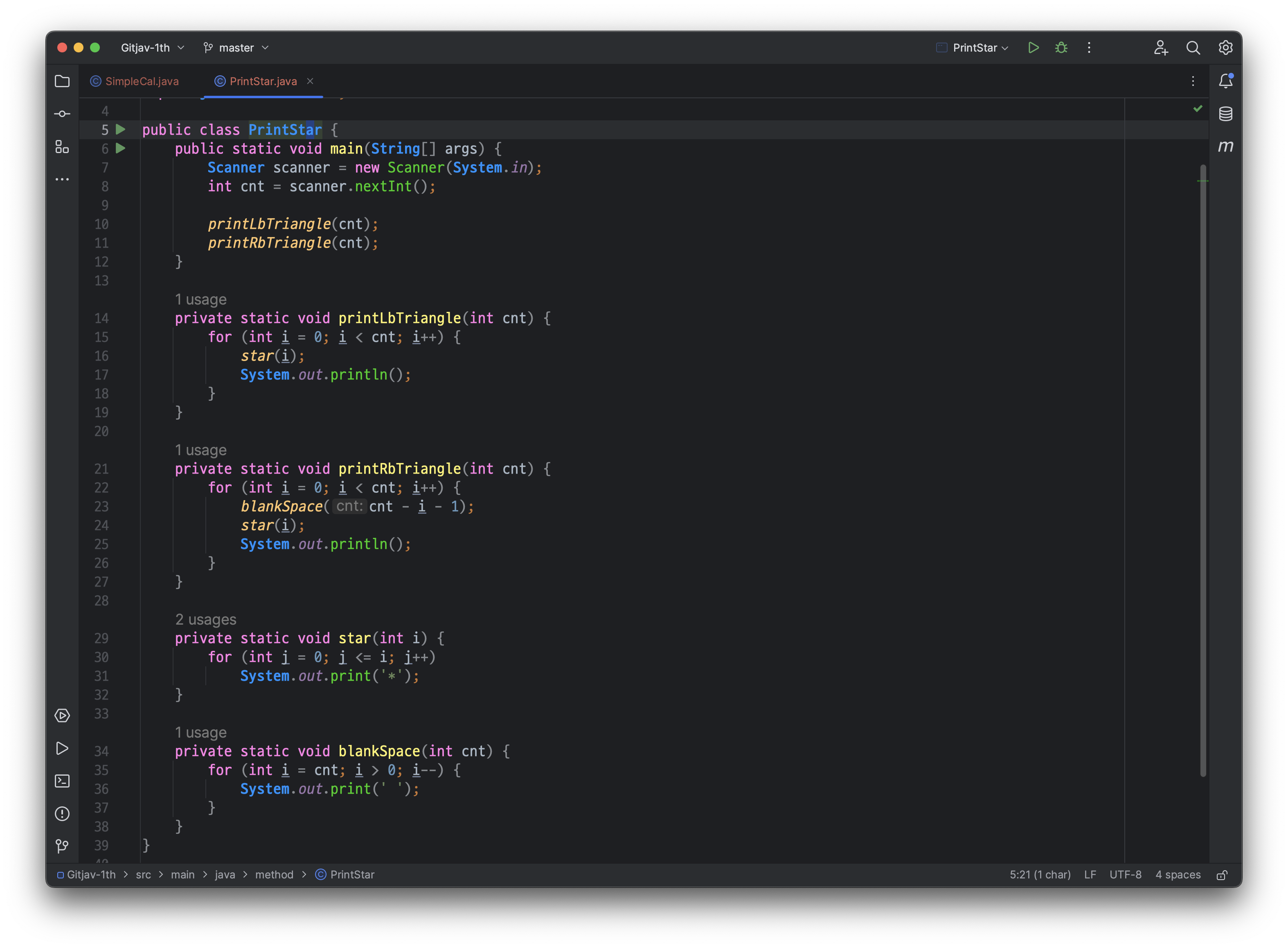1288x948 pixels.
Task: Show the Notifications bell panel
Action: pyautogui.click(x=1225, y=81)
